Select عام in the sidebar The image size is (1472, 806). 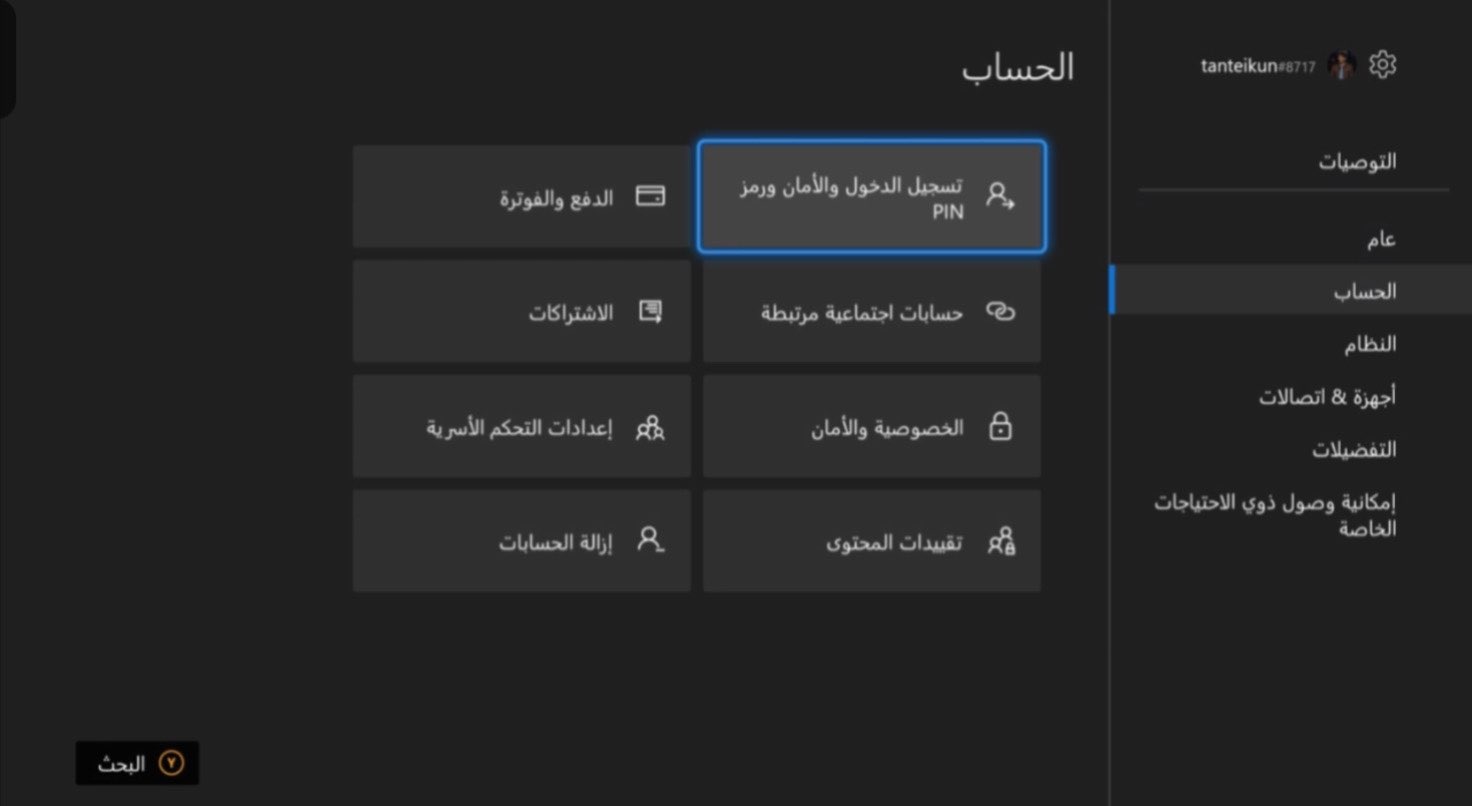[1381, 239]
